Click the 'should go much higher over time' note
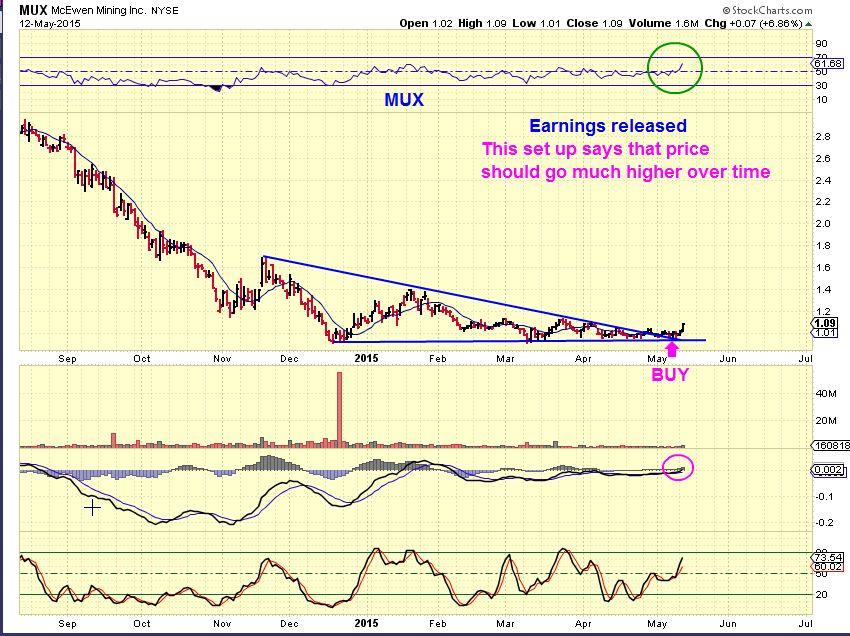Image resolution: width=850 pixels, height=636 pixels. (626, 172)
